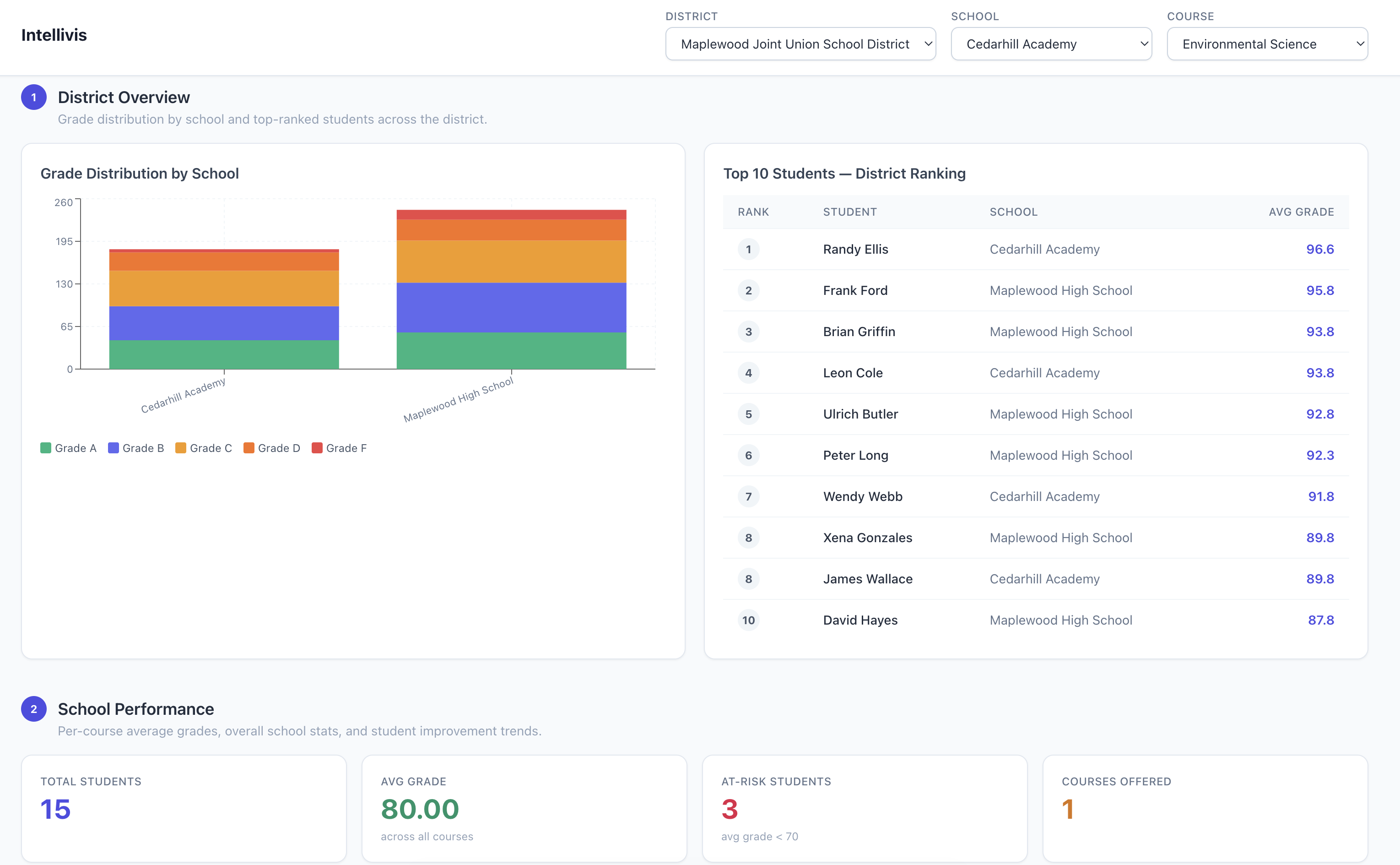
Task: Open the District dropdown selector
Action: coord(800,44)
